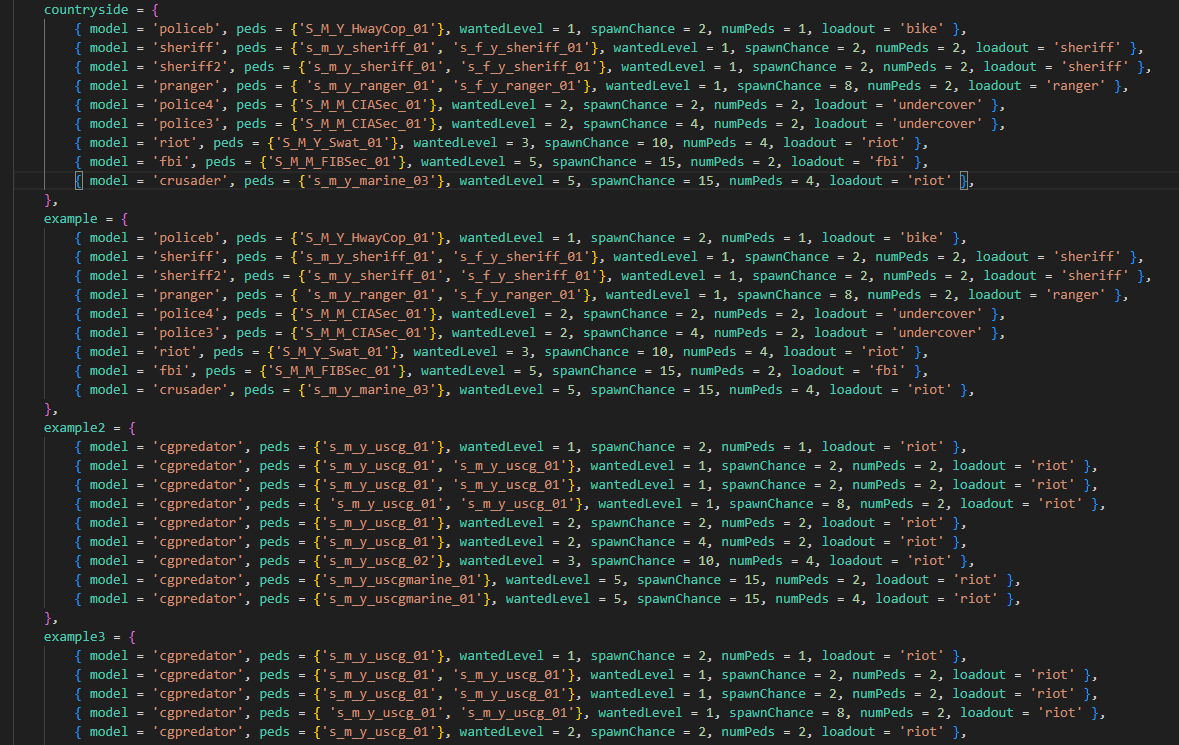1179x745 pixels.
Task: Click 'bike' loadout in the countryside block
Action: pos(922,29)
